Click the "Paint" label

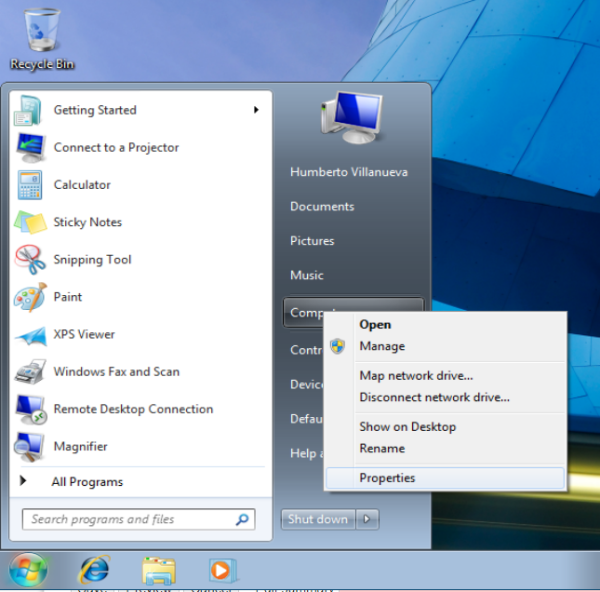(x=68, y=297)
